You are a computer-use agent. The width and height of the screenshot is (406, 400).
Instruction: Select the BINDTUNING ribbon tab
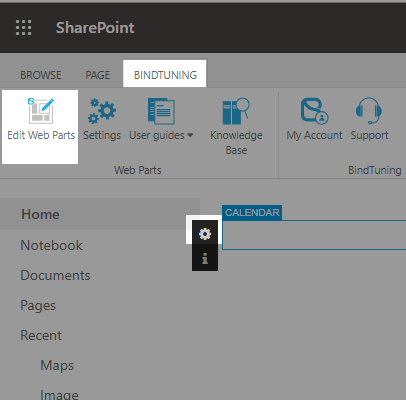pyautogui.click(x=165, y=75)
